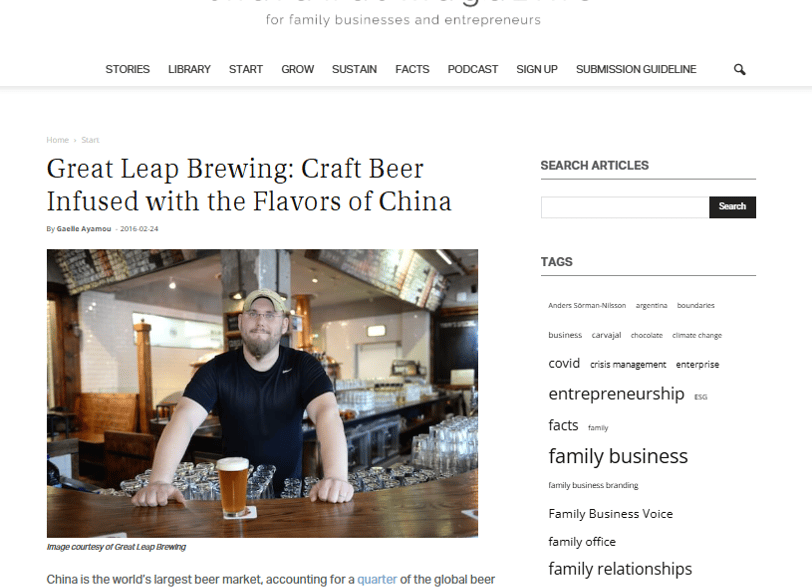Click the brewery bartender featured image
Screen dimensions: 812x588
262,393
